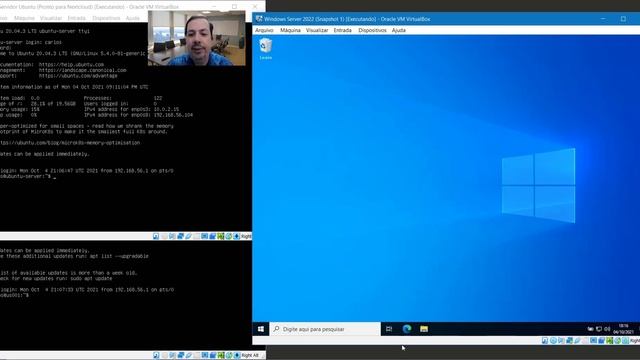Open Dispositivos menu in Ubuntu VM window
640x360 pixels.
tap(106, 18)
